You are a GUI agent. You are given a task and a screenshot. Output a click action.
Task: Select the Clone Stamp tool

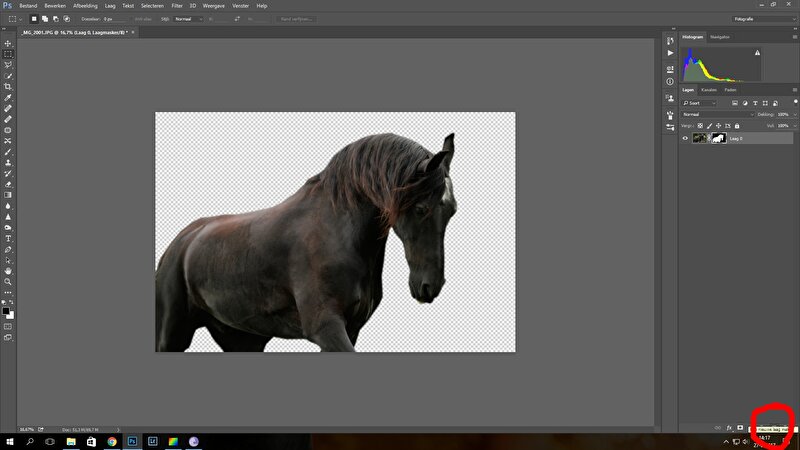tap(8, 163)
